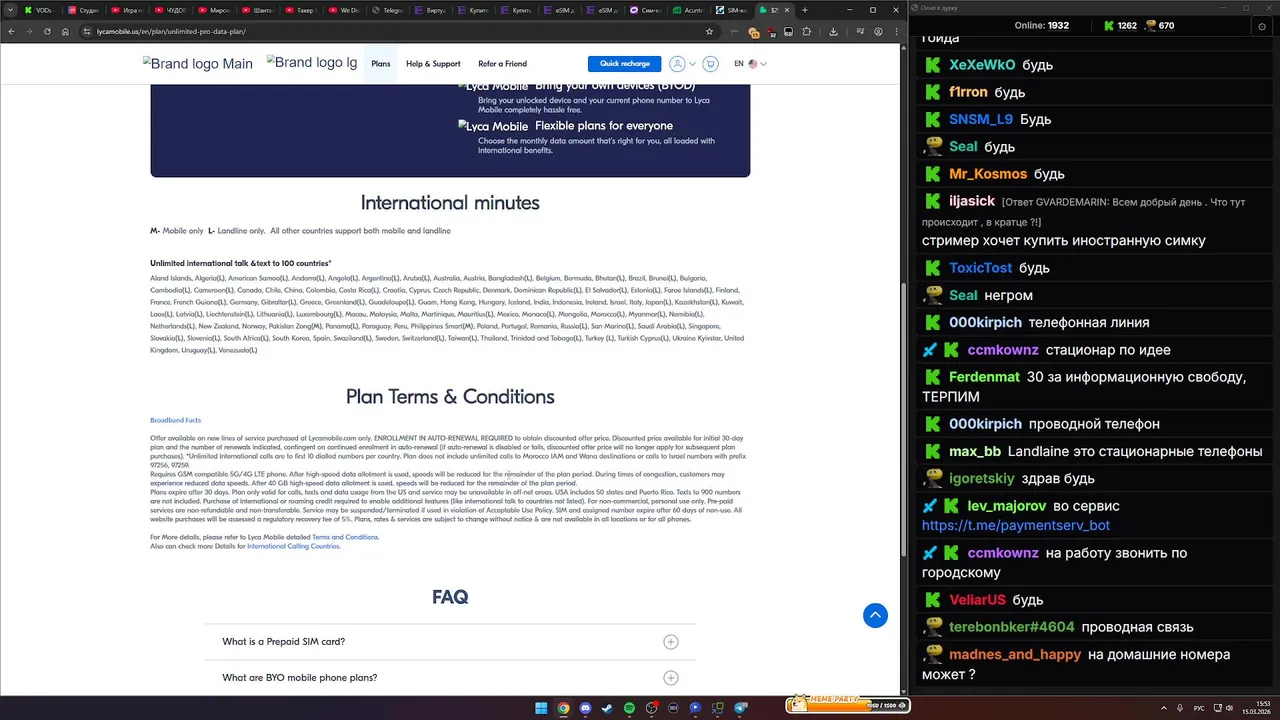
Task: Click the Online: 1932 viewer counter
Action: tap(1042, 25)
